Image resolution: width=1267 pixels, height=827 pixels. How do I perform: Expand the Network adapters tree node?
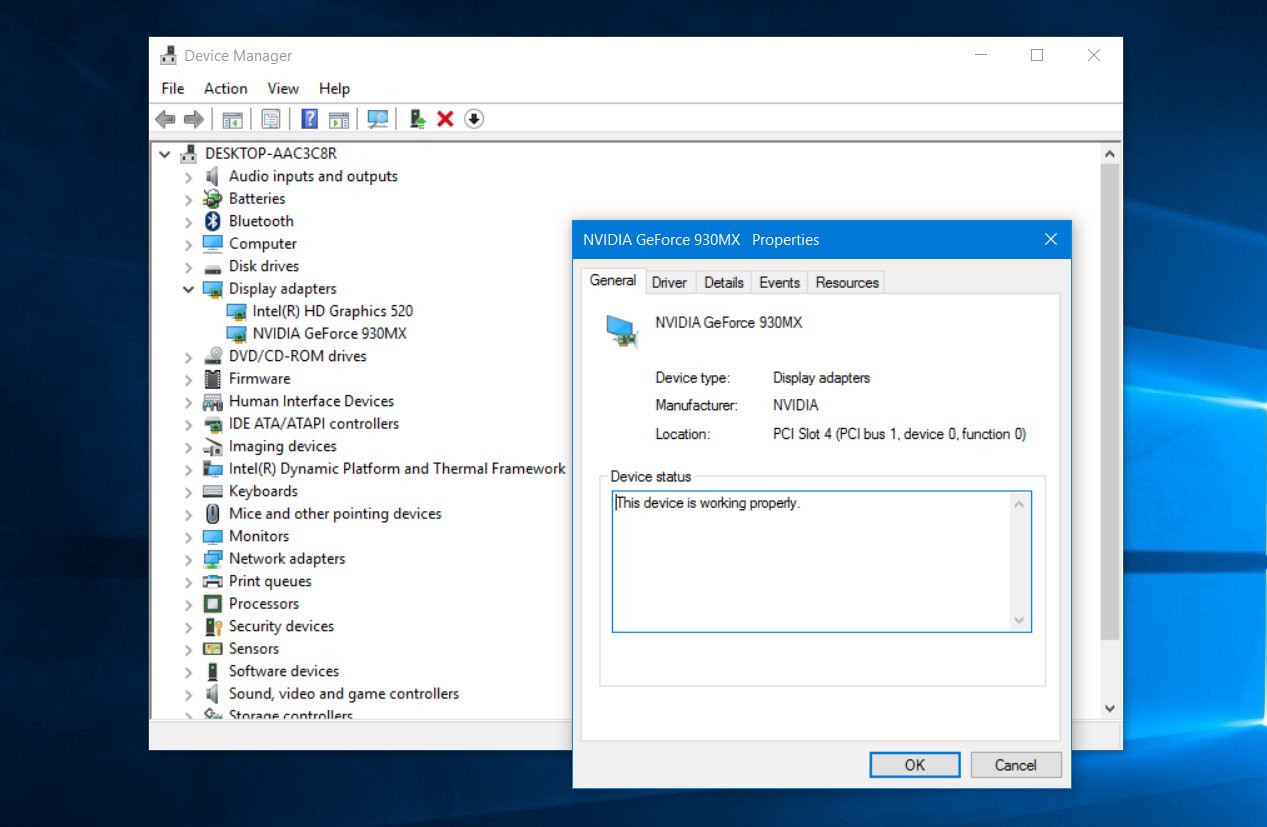[189, 558]
